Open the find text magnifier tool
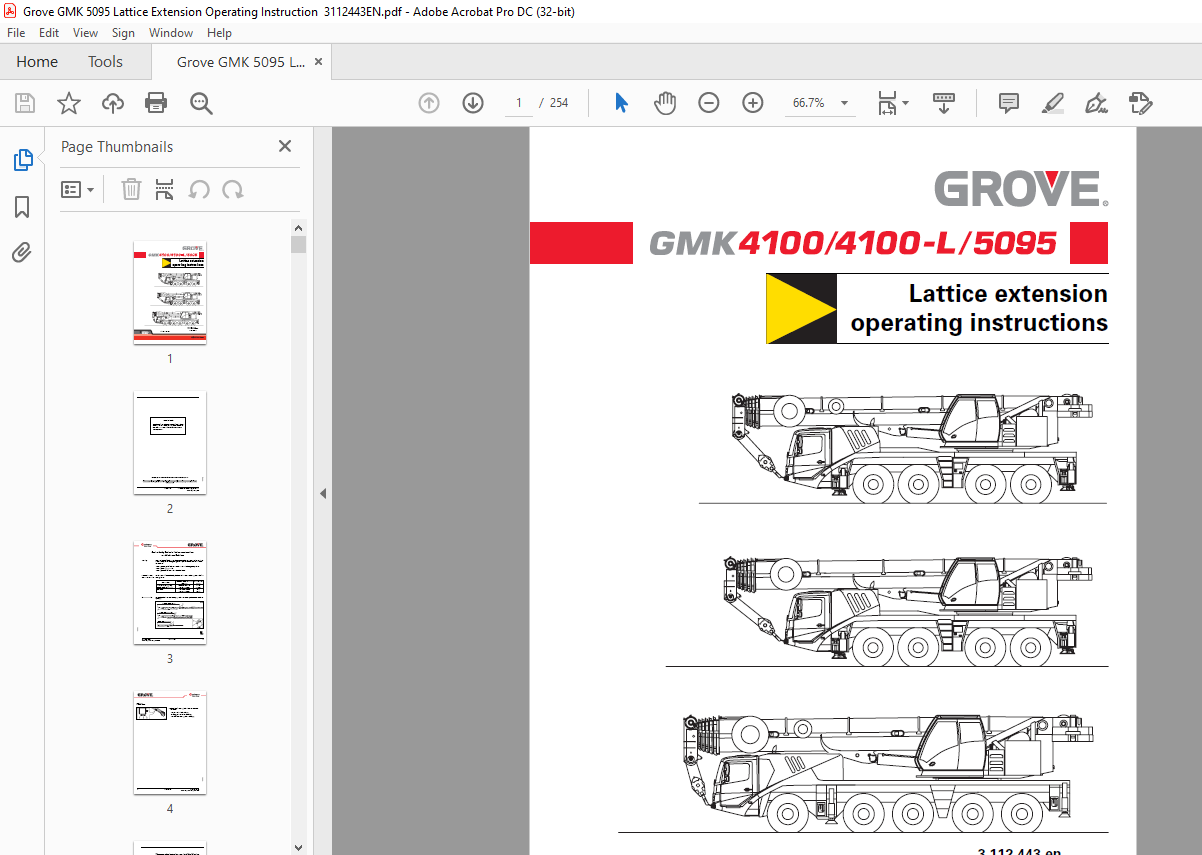 pyautogui.click(x=201, y=103)
